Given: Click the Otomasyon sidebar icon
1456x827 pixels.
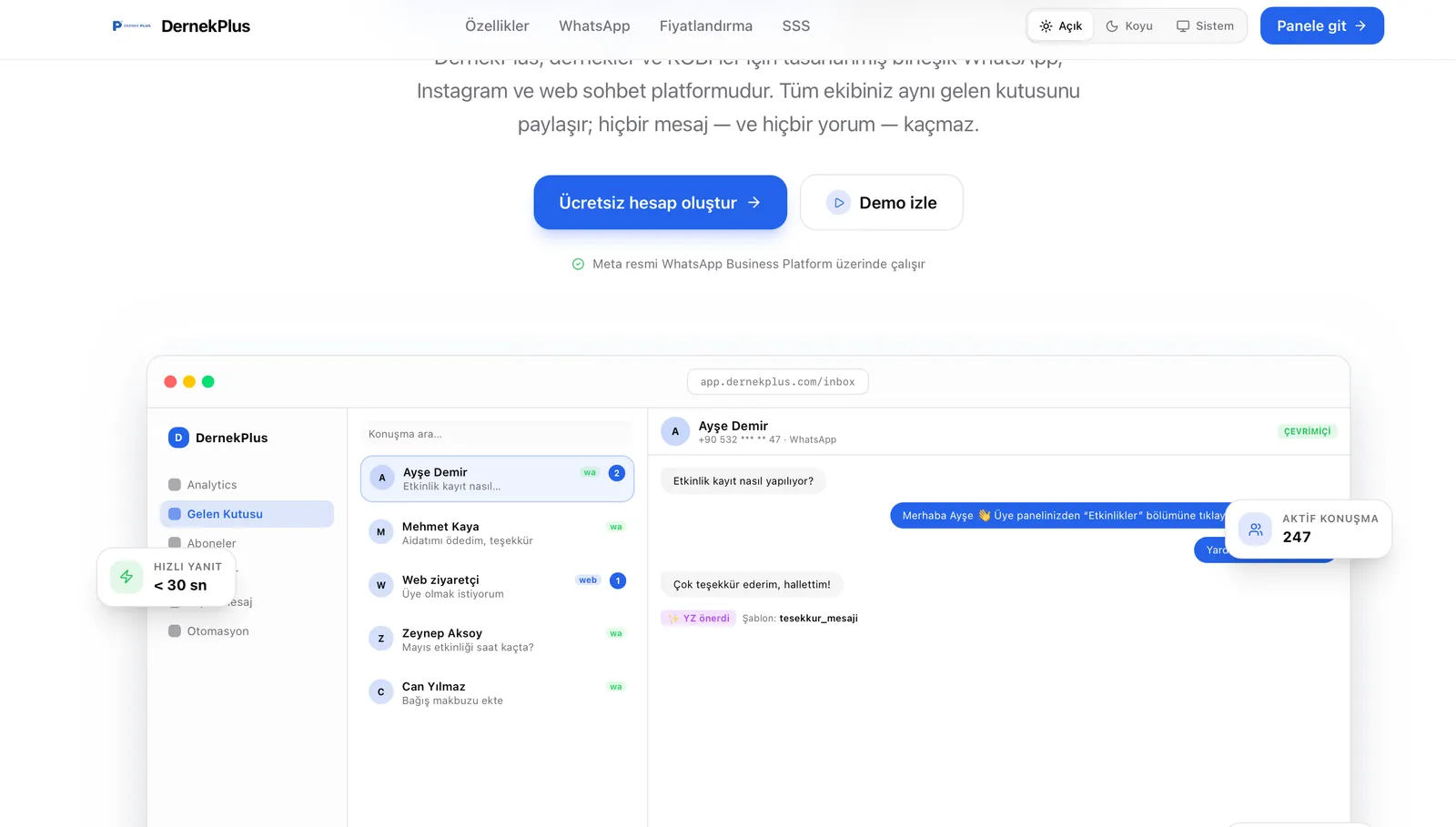Looking at the screenshot, I should [x=175, y=631].
